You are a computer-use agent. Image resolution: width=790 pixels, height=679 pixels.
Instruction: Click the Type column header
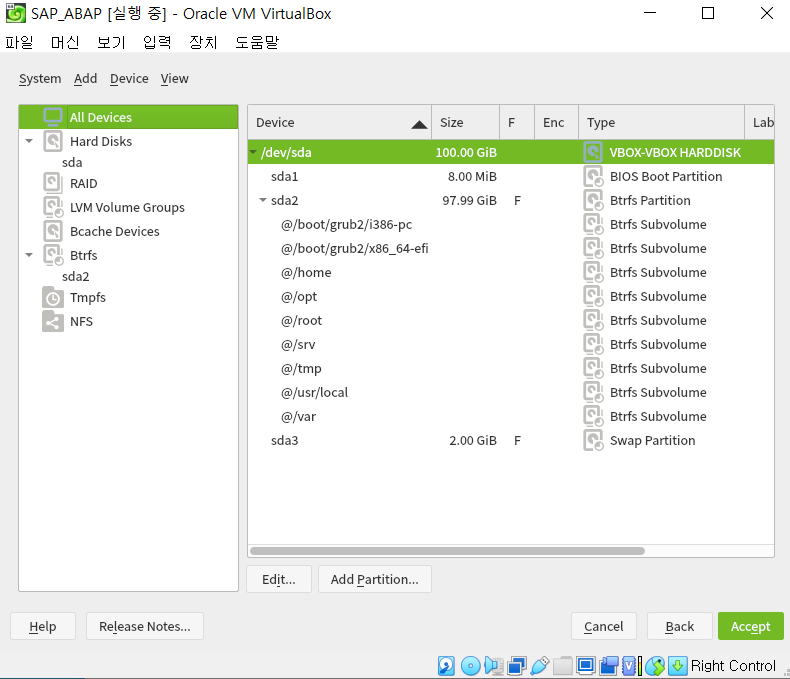661,122
